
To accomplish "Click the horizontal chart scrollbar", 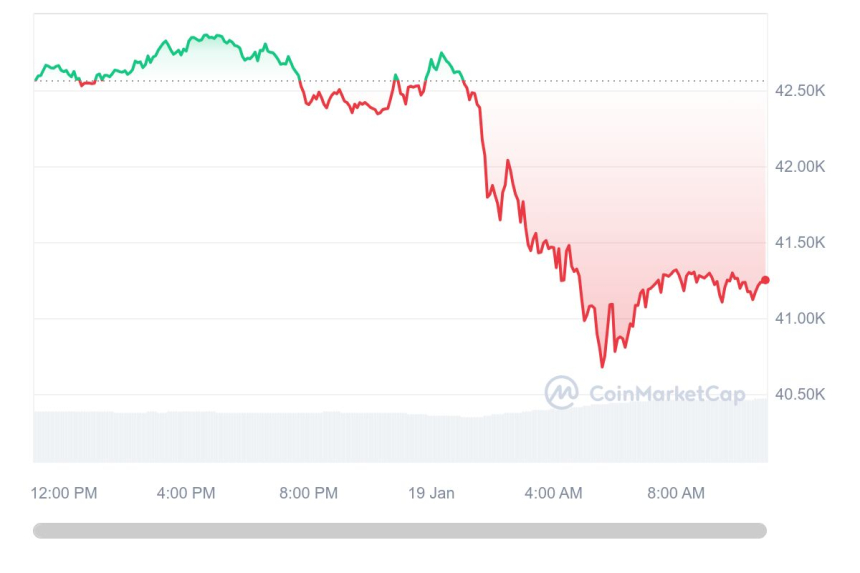I will 400,531.
